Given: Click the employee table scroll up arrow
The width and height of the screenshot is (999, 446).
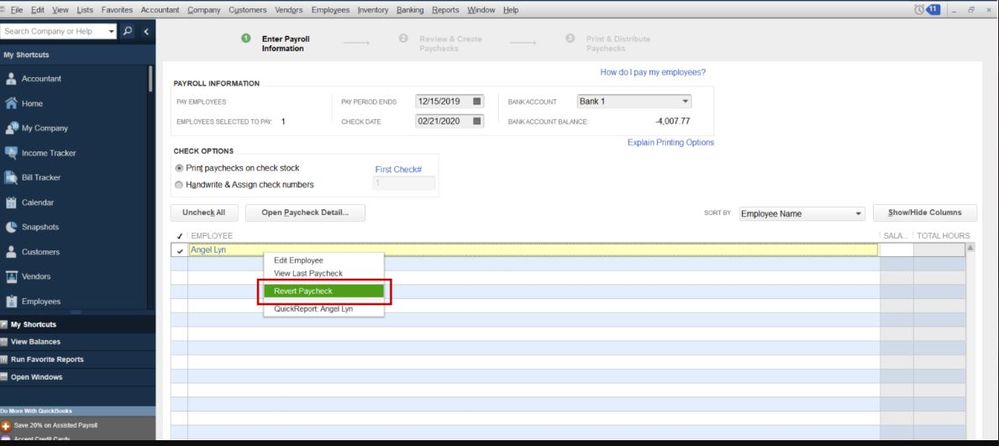Looking at the screenshot, I should [x=970, y=248].
